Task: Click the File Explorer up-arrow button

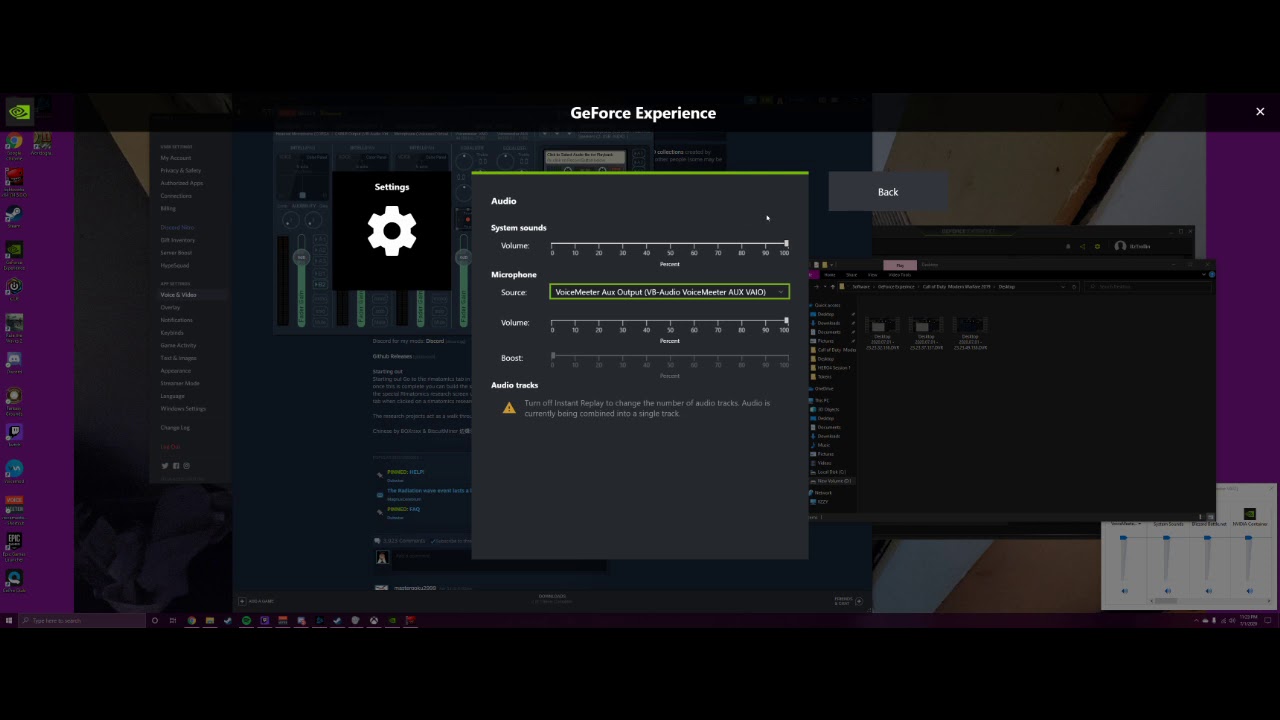Action: coord(833,287)
